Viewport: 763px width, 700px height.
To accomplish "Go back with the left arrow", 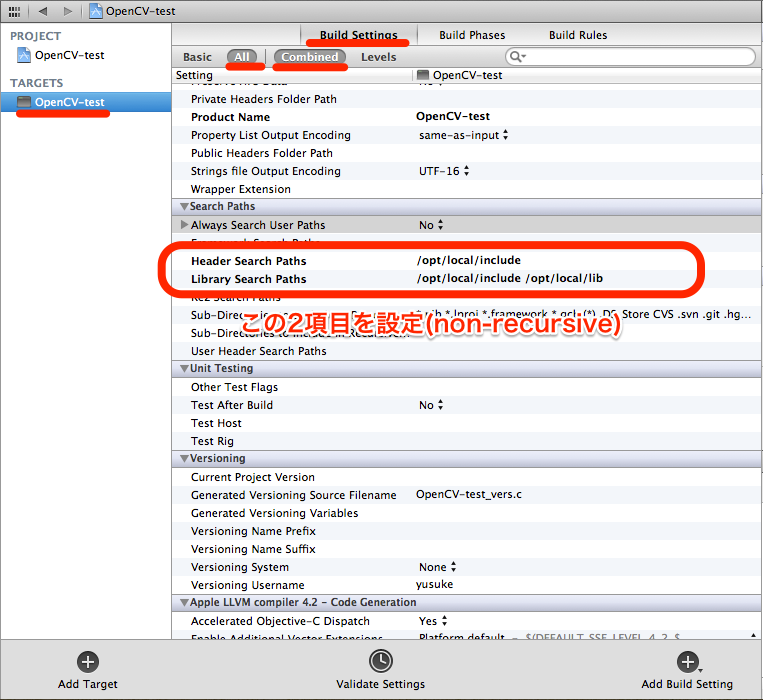I will coord(43,11).
